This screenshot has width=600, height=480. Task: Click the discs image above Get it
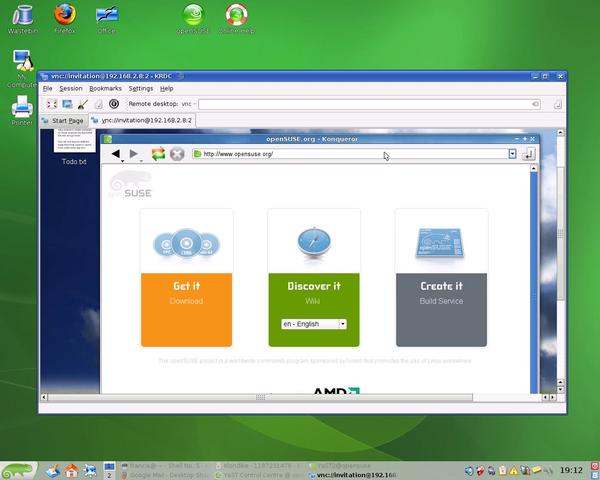point(186,244)
